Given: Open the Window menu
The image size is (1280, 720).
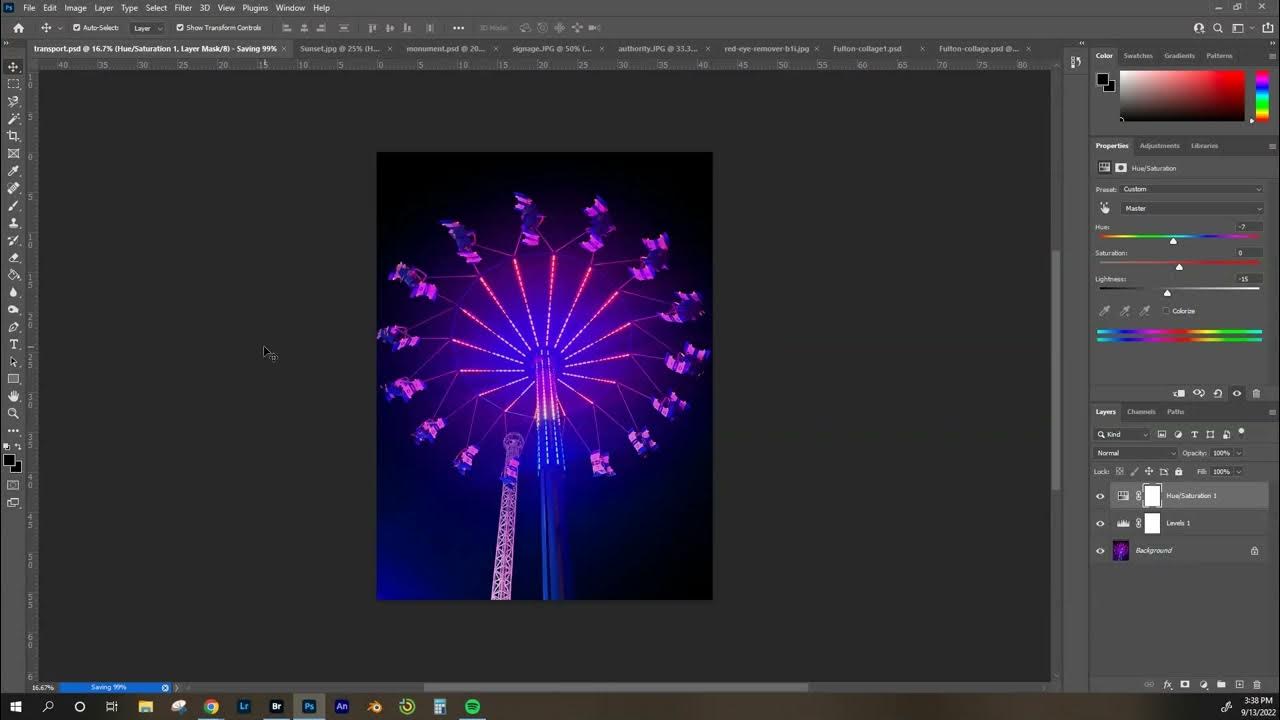Looking at the screenshot, I should 290,8.
